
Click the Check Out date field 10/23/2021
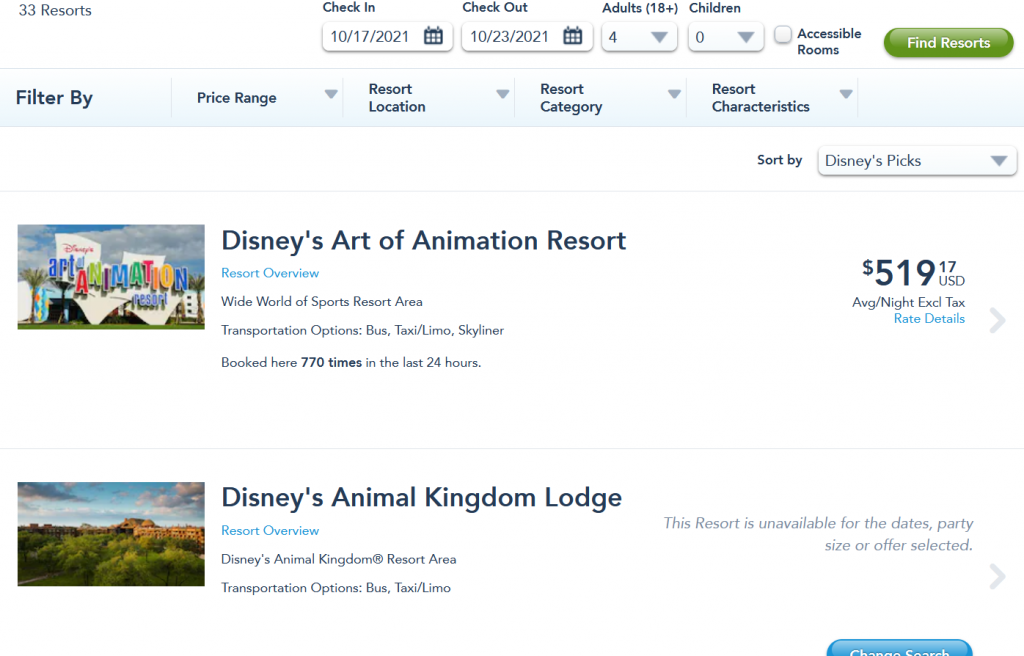pos(527,37)
